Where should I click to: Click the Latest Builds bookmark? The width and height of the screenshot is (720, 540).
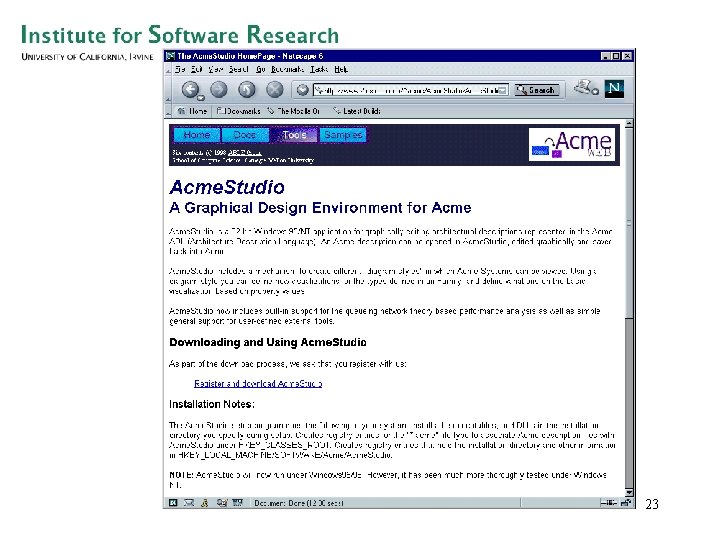[357, 111]
